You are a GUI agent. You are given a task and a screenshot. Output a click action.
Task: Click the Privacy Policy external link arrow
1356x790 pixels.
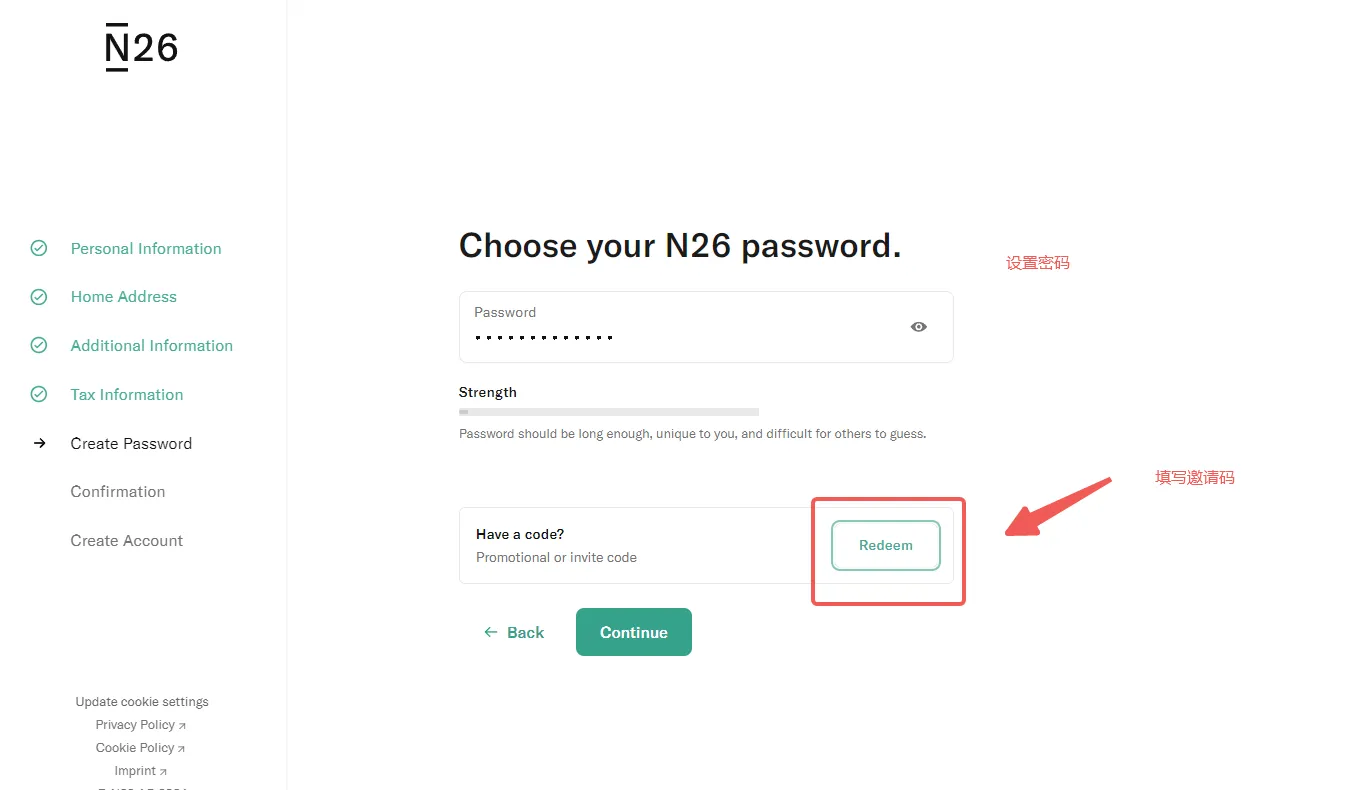point(182,726)
